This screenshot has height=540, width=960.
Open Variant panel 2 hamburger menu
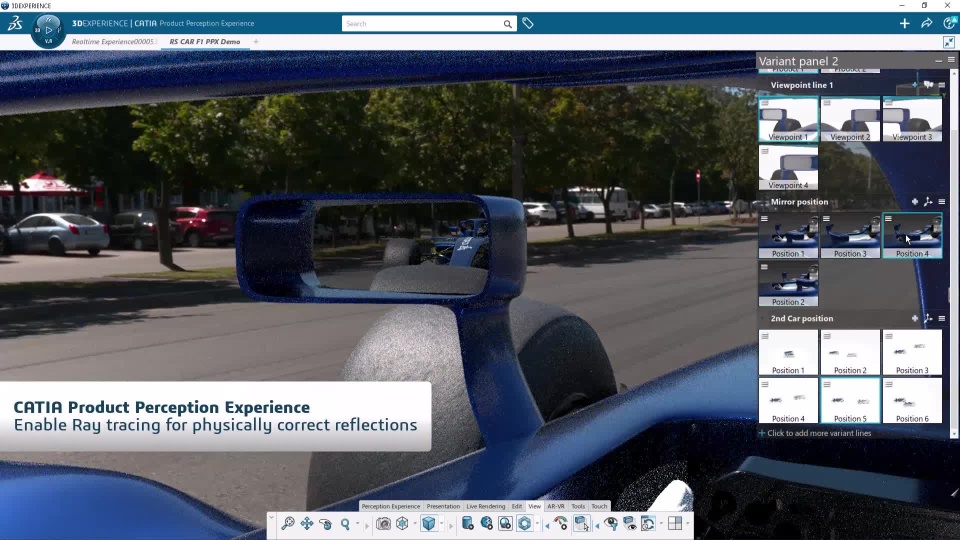coord(951,60)
